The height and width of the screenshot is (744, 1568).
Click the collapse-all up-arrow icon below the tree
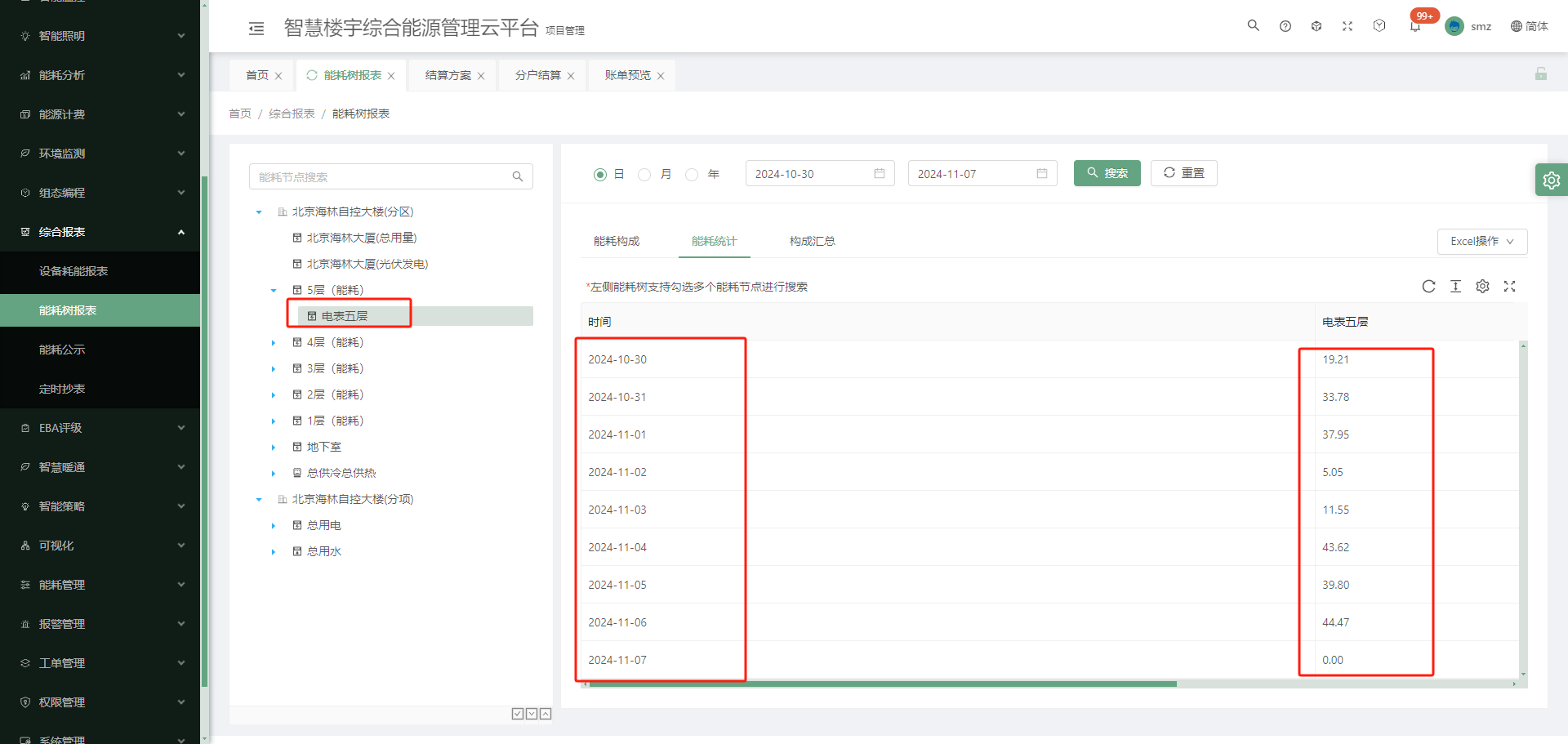tap(546, 714)
